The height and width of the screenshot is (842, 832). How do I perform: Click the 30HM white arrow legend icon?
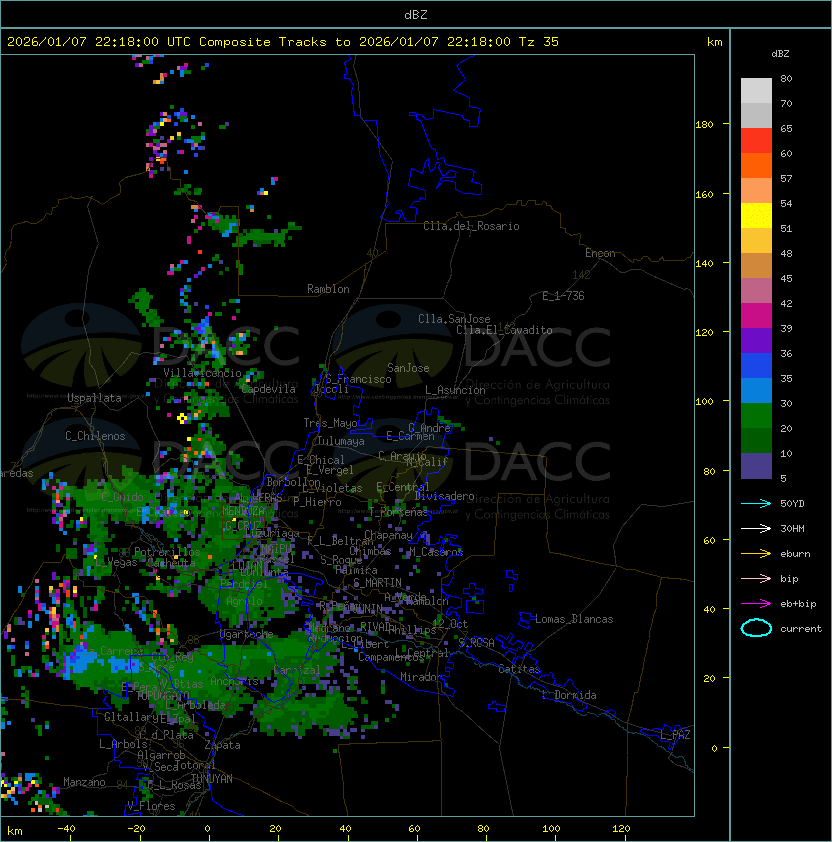pyautogui.click(x=756, y=528)
